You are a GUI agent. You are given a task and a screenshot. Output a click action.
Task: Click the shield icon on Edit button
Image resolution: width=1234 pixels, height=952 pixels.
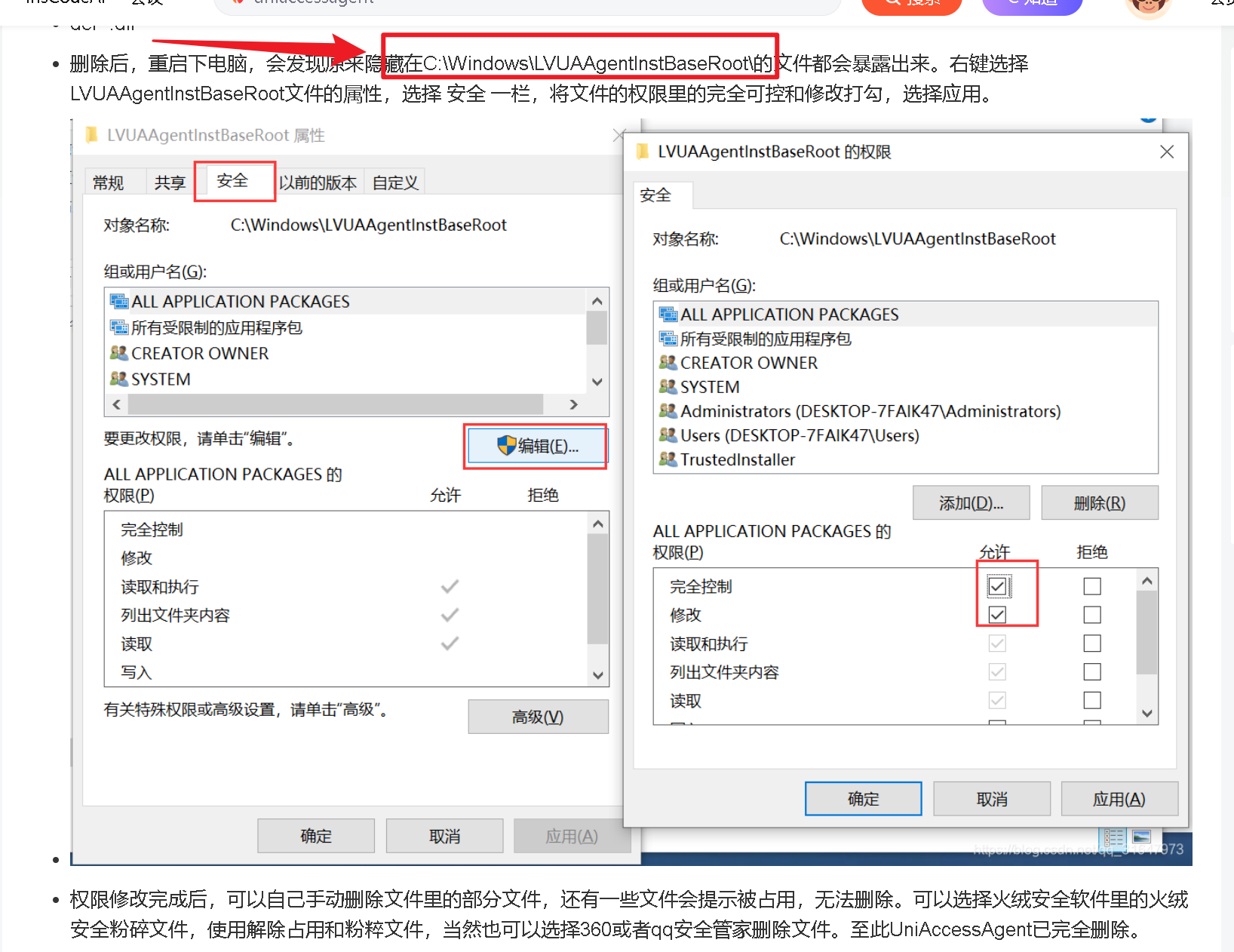[x=506, y=446]
